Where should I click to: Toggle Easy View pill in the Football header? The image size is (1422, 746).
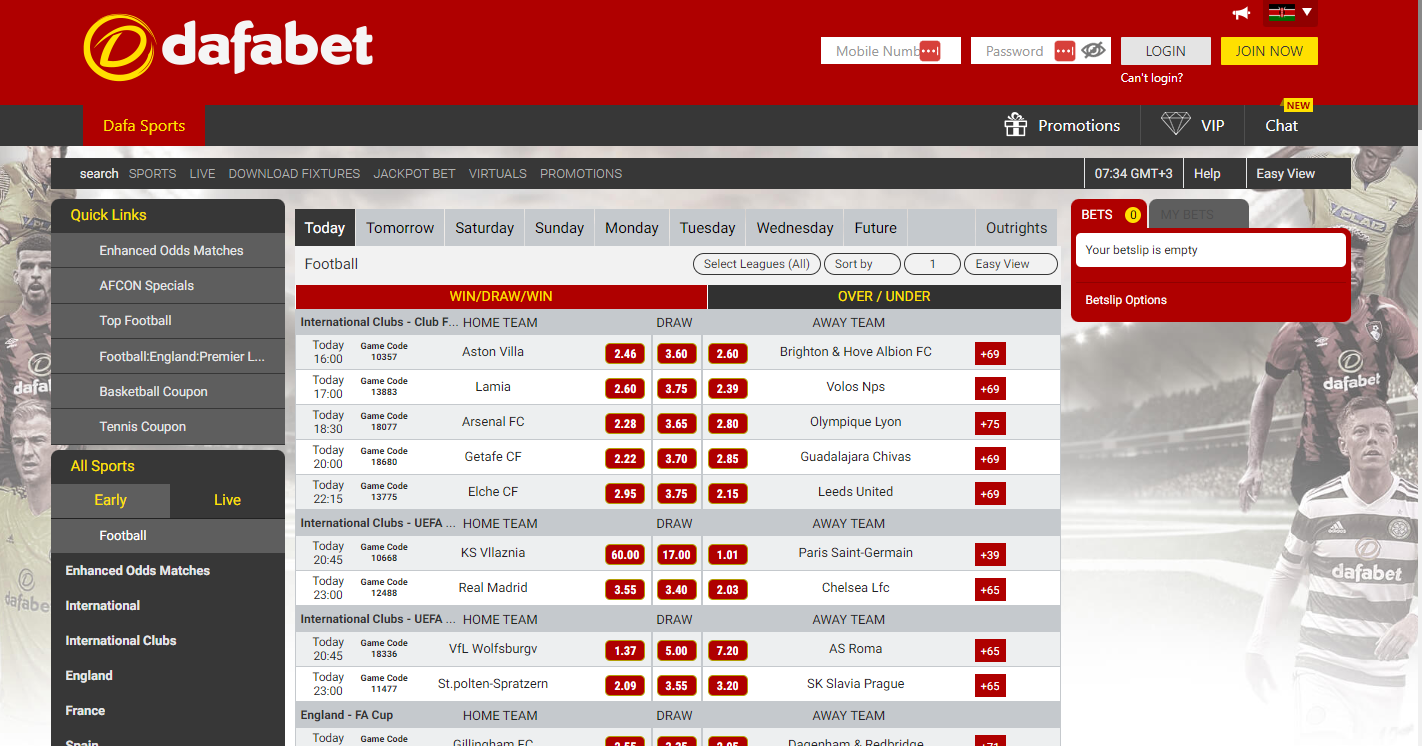pos(1010,264)
